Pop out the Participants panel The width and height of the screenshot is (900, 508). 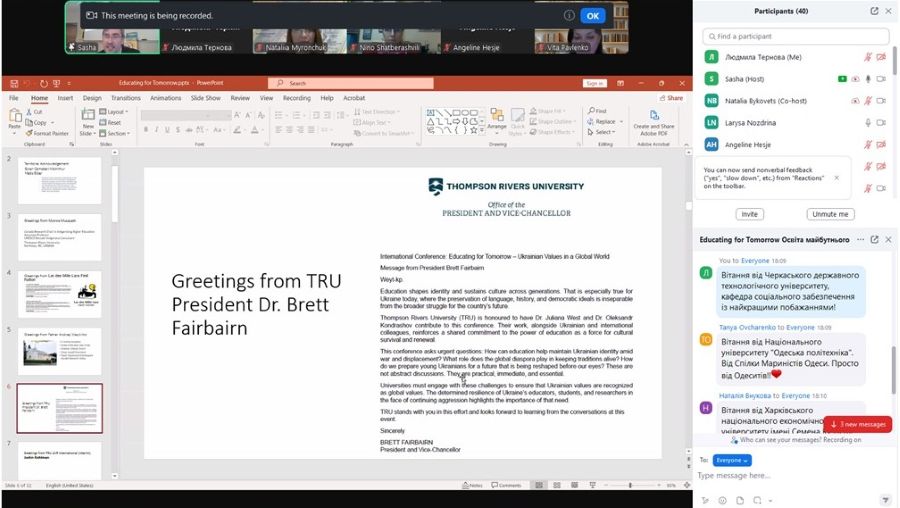[x=874, y=11]
